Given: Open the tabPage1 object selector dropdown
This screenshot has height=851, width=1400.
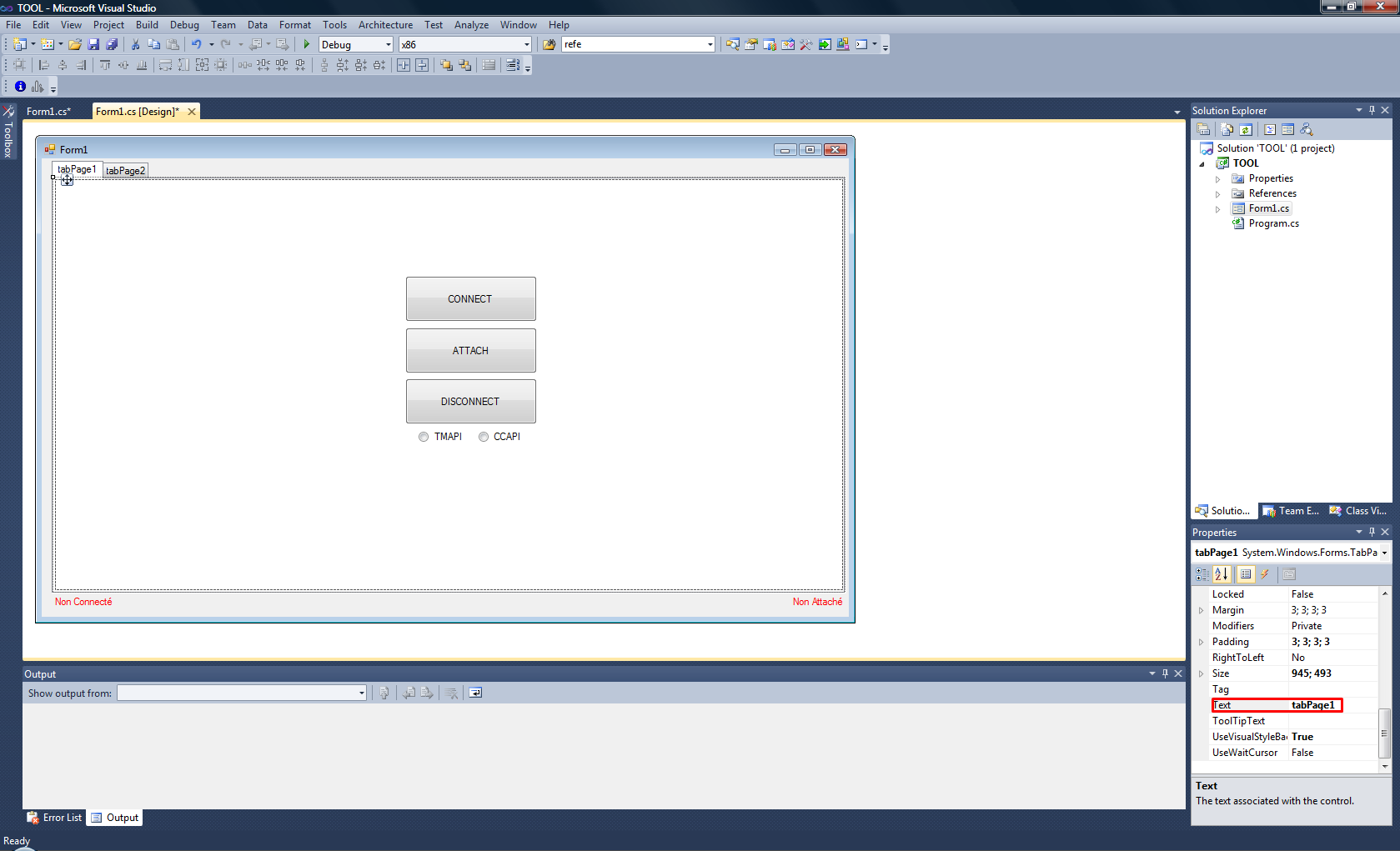Looking at the screenshot, I should pyautogui.click(x=1384, y=553).
